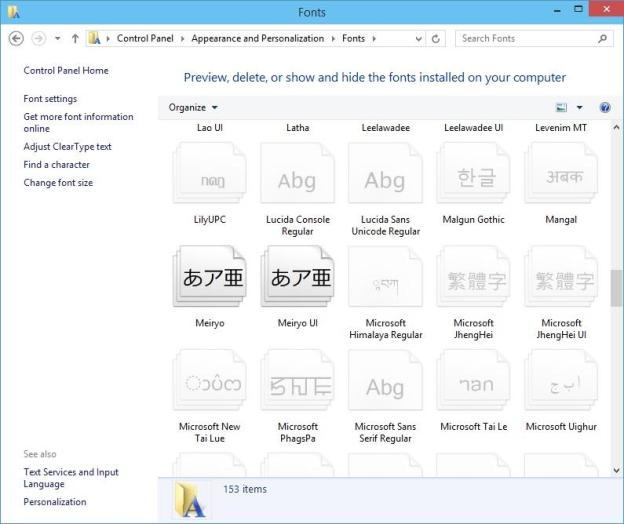Click the Latha font label

298,128
